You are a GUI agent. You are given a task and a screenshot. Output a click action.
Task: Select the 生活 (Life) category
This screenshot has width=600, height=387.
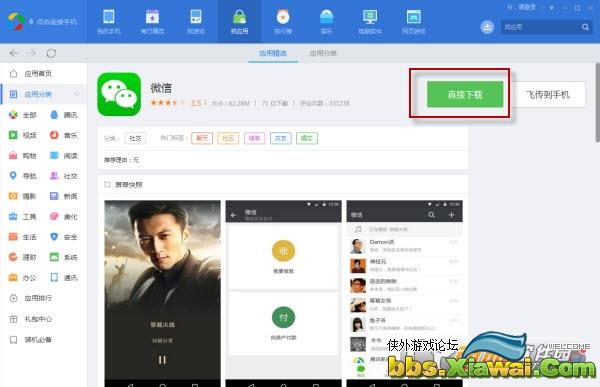[23, 237]
